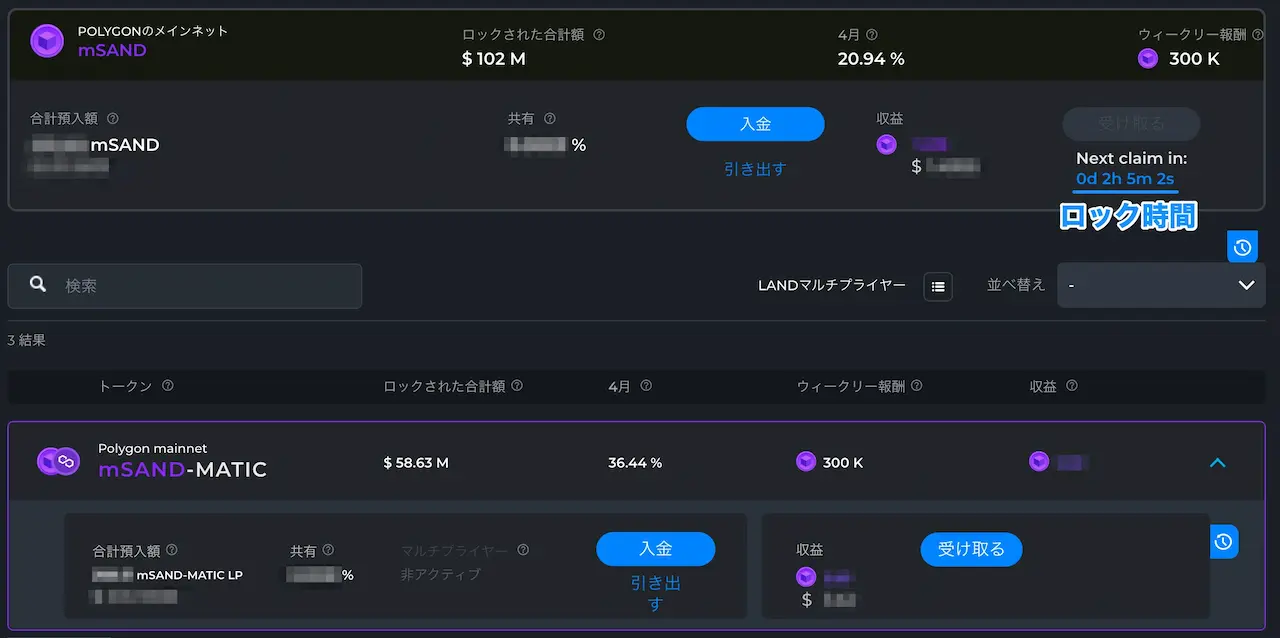The width and height of the screenshot is (1280, 638).
Task: Click help icon beside マルチプライヤー label
Action: click(523, 550)
